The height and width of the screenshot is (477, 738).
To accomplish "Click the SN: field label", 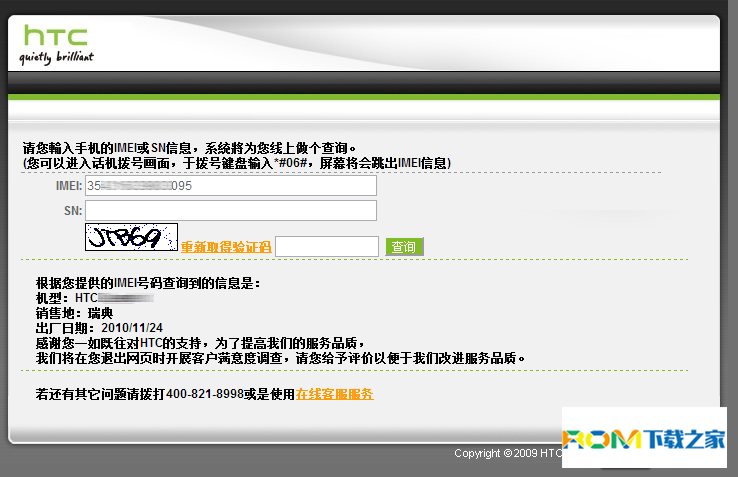I will [73, 210].
